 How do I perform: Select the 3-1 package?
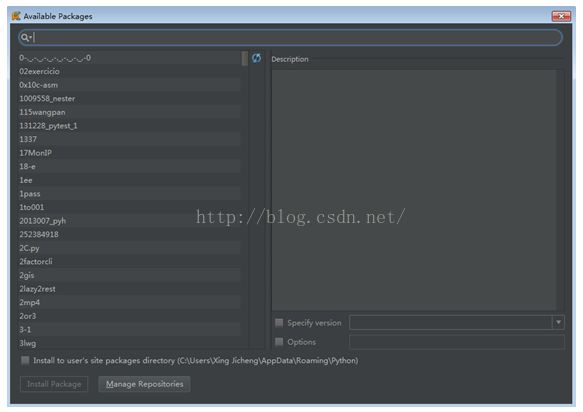[x=129, y=329]
